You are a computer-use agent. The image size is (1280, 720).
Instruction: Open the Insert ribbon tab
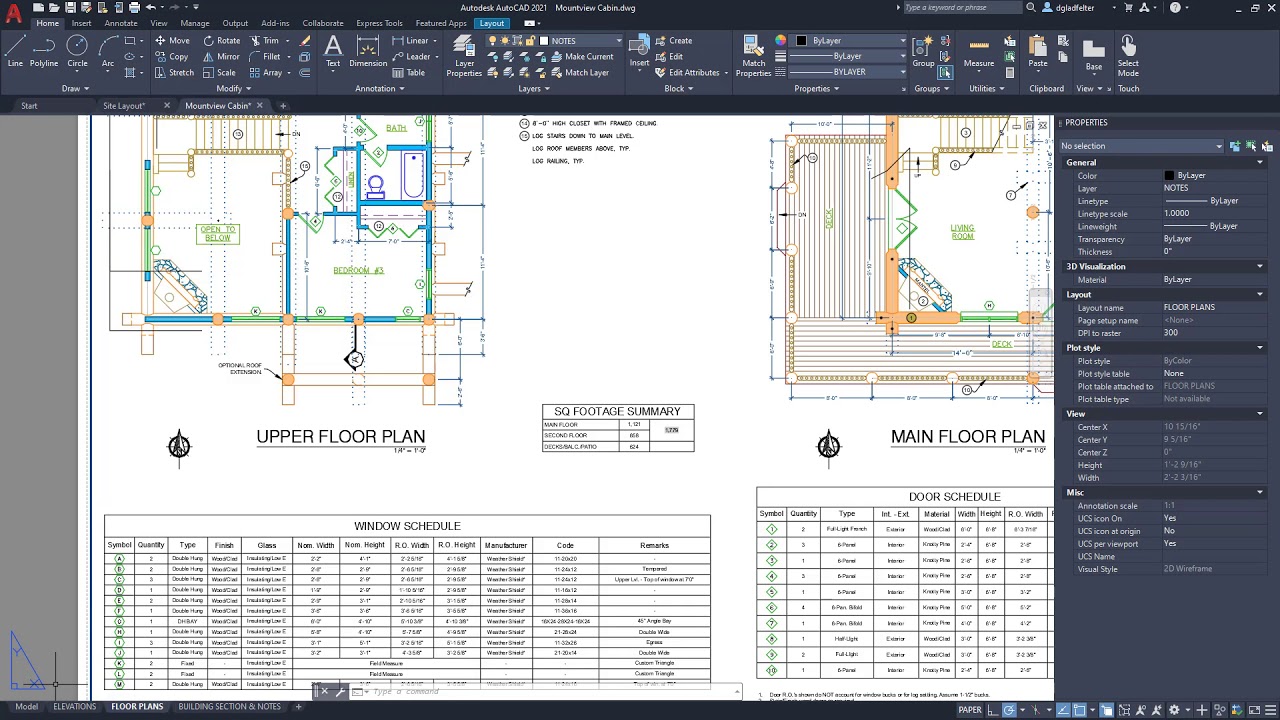tap(81, 23)
